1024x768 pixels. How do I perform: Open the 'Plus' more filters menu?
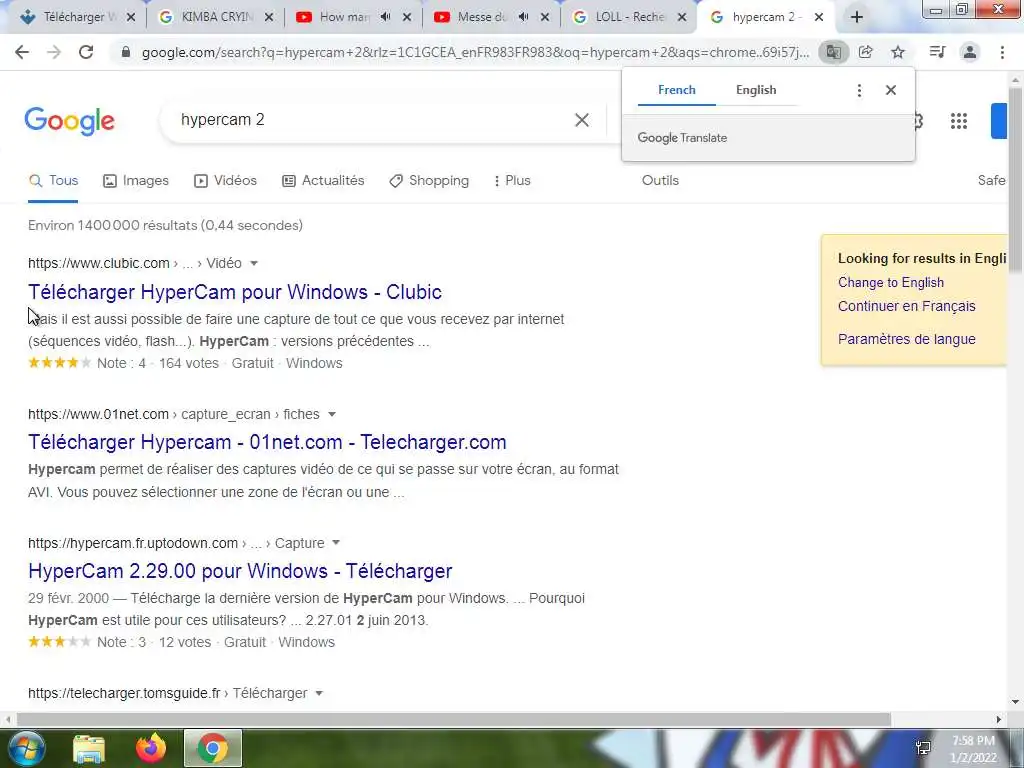coord(513,181)
